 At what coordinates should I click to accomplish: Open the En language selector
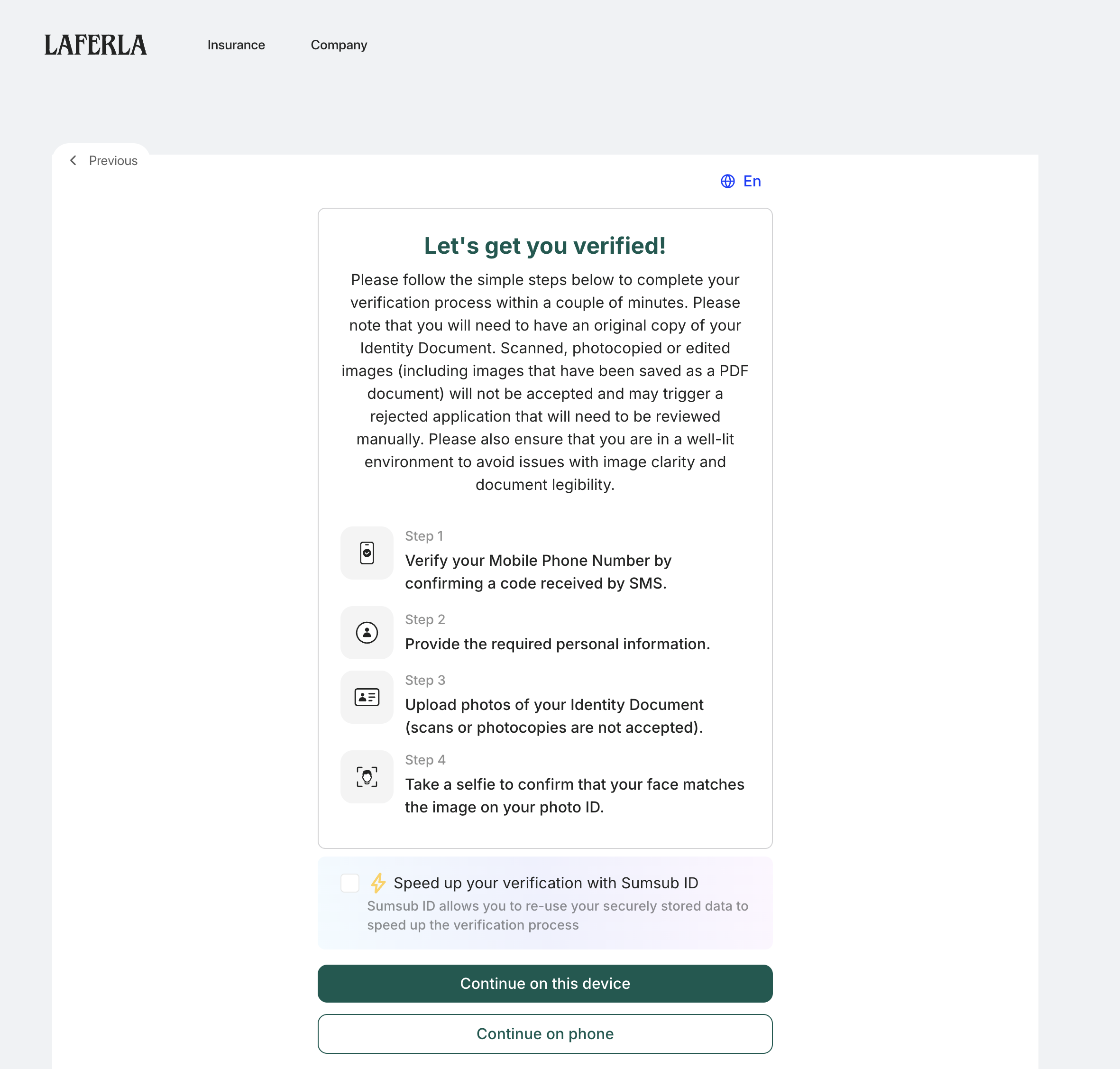752,181
